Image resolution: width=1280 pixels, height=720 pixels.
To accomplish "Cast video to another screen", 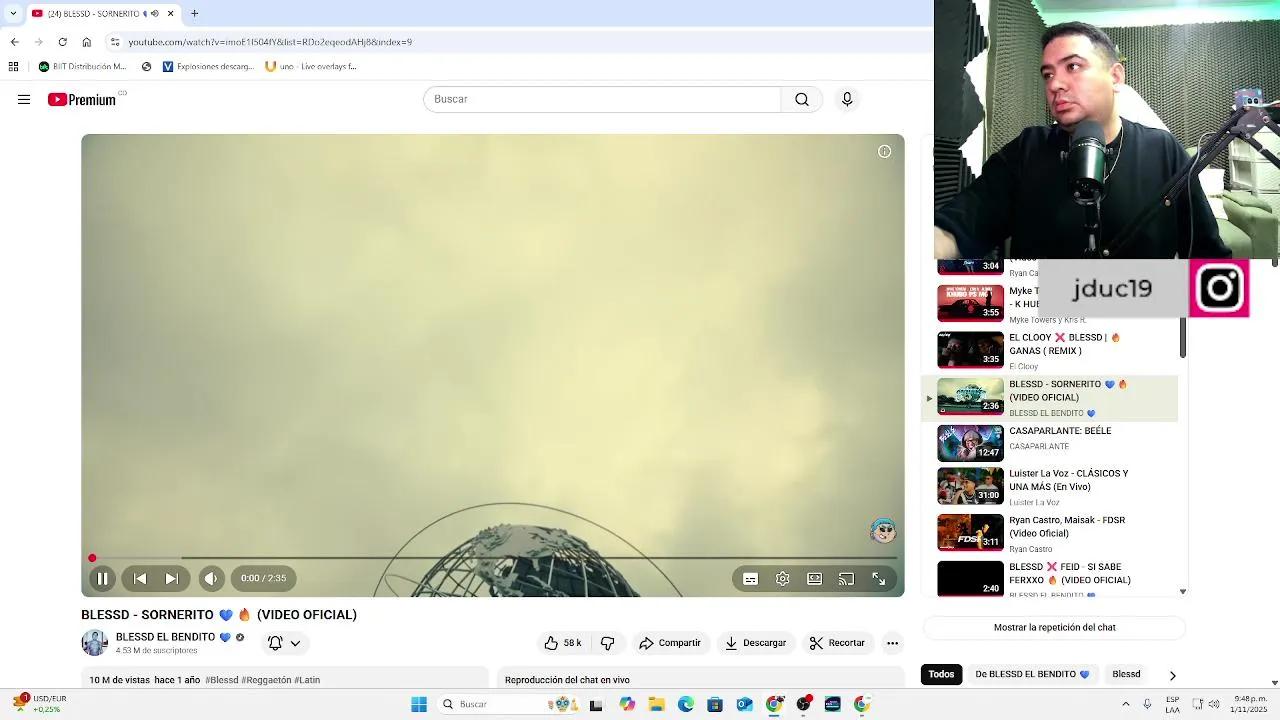I will pos(847,578).
